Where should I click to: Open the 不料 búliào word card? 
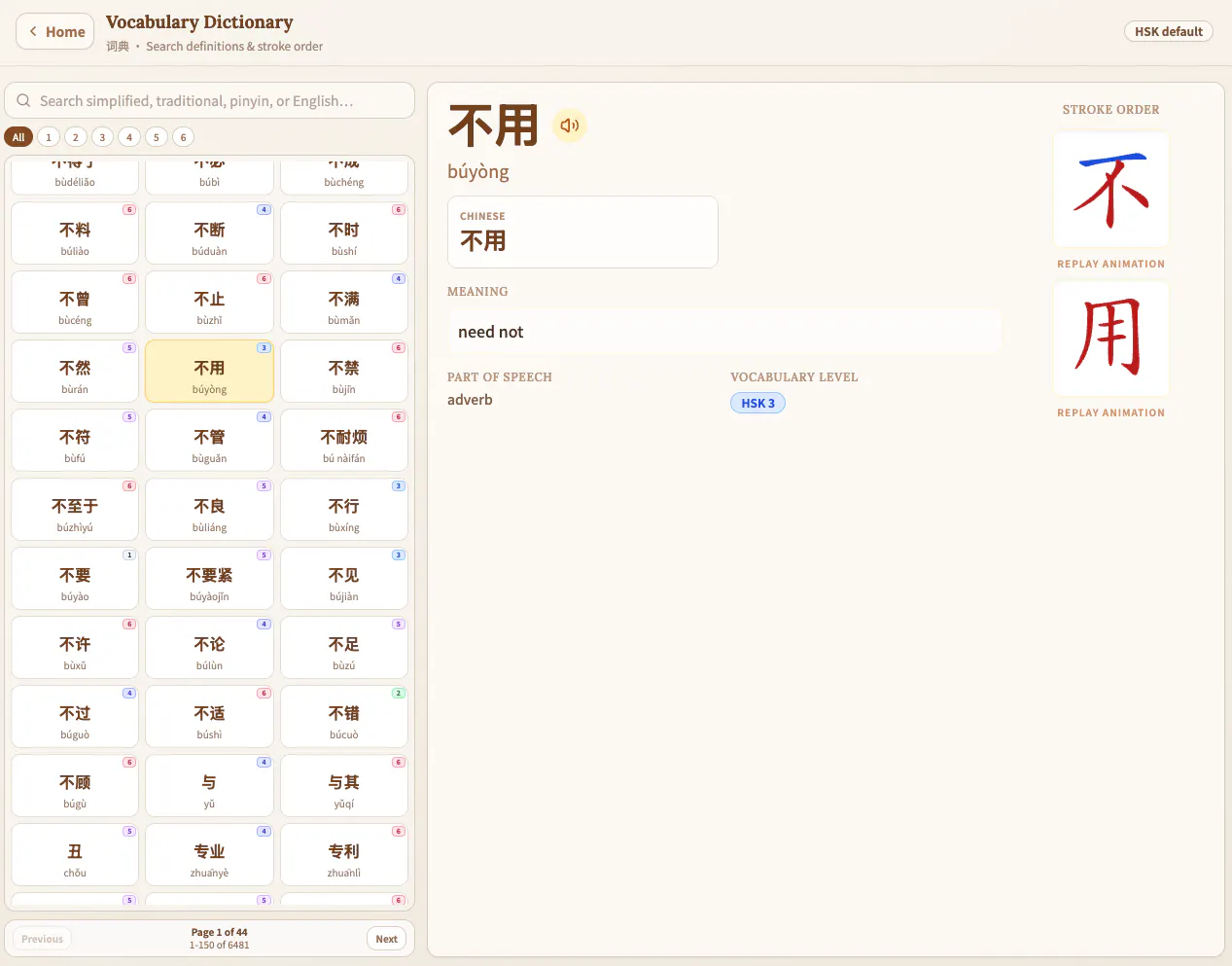pyautogui.click(x=75, y=233)
